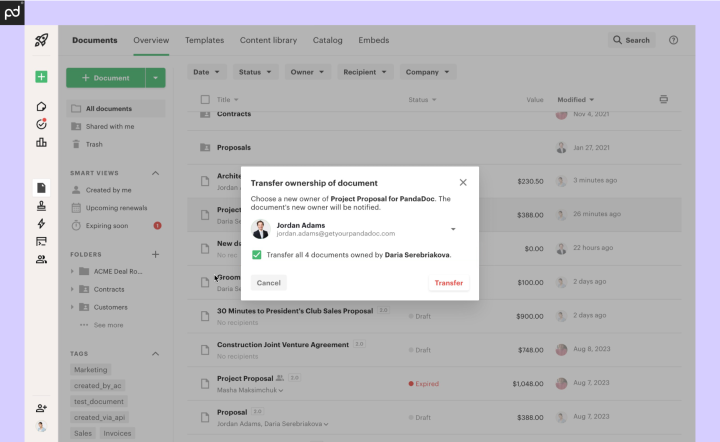The image size is (720, 442).
Task: Click the help question mark icon
Action: click(x=673, y=40)
